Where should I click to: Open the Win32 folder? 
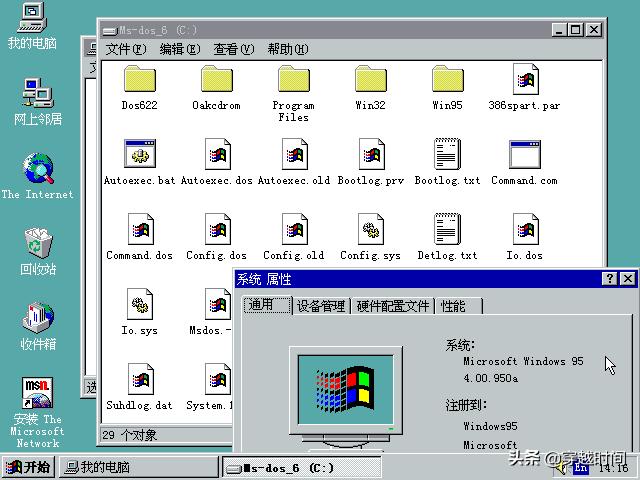coord(371,79)
